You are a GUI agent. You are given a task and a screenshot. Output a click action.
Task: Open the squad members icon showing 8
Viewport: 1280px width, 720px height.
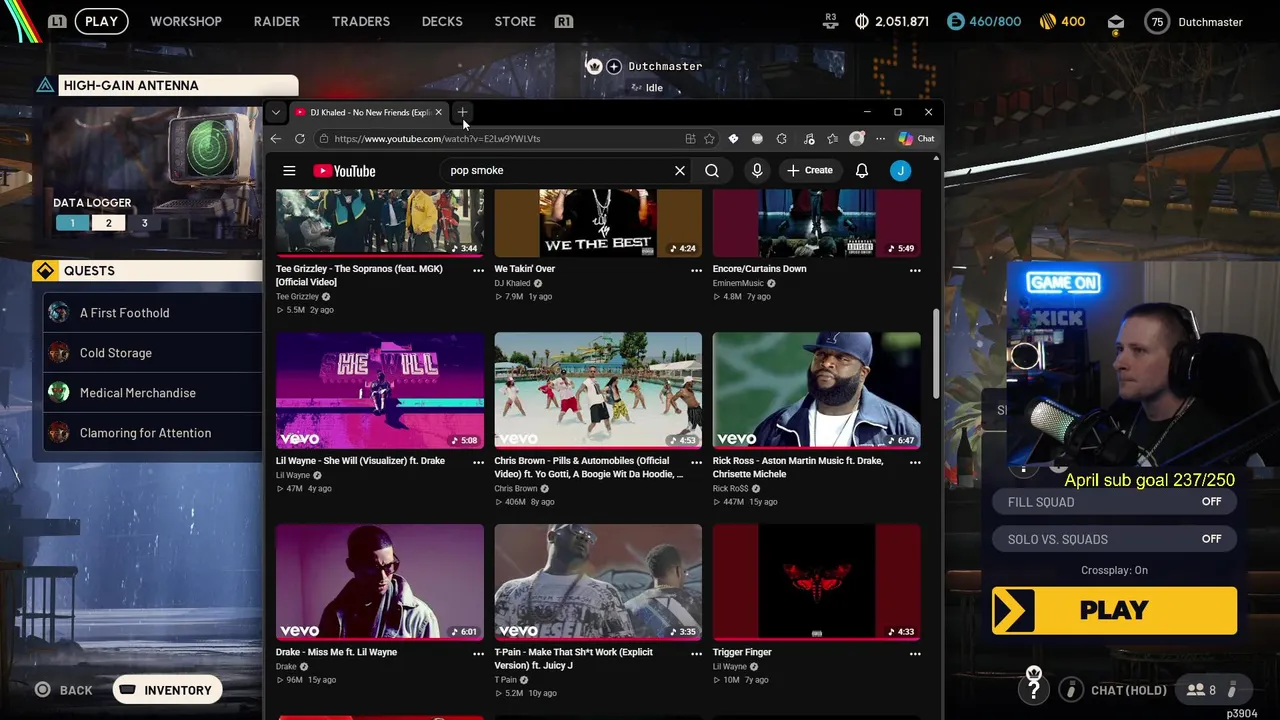pyautogui.click(x=1201, y=690)
